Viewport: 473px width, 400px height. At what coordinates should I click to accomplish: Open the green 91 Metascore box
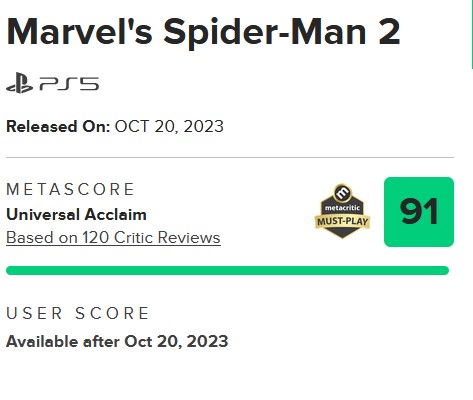[419, 212]
